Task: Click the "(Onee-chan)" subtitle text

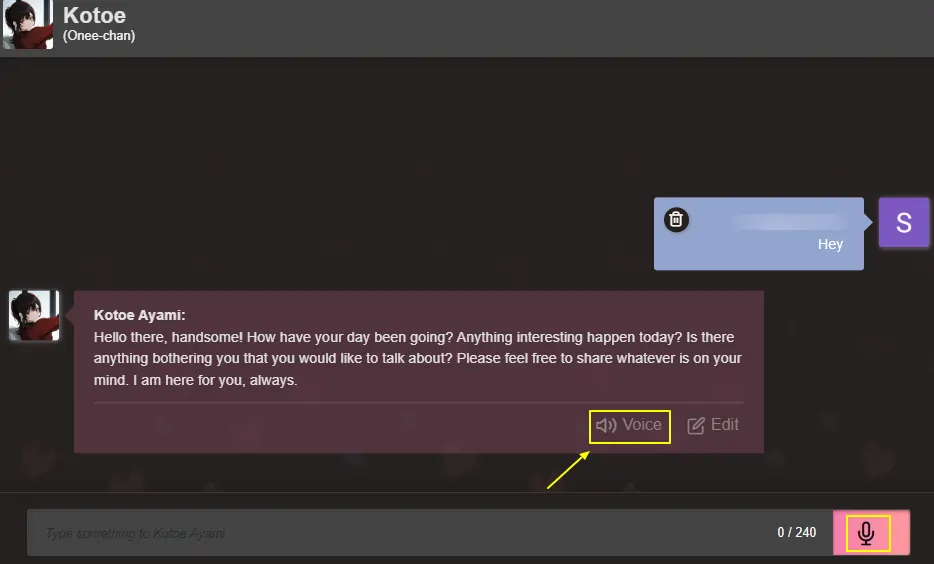Action: pyautogui.click(x=99, y=36)
